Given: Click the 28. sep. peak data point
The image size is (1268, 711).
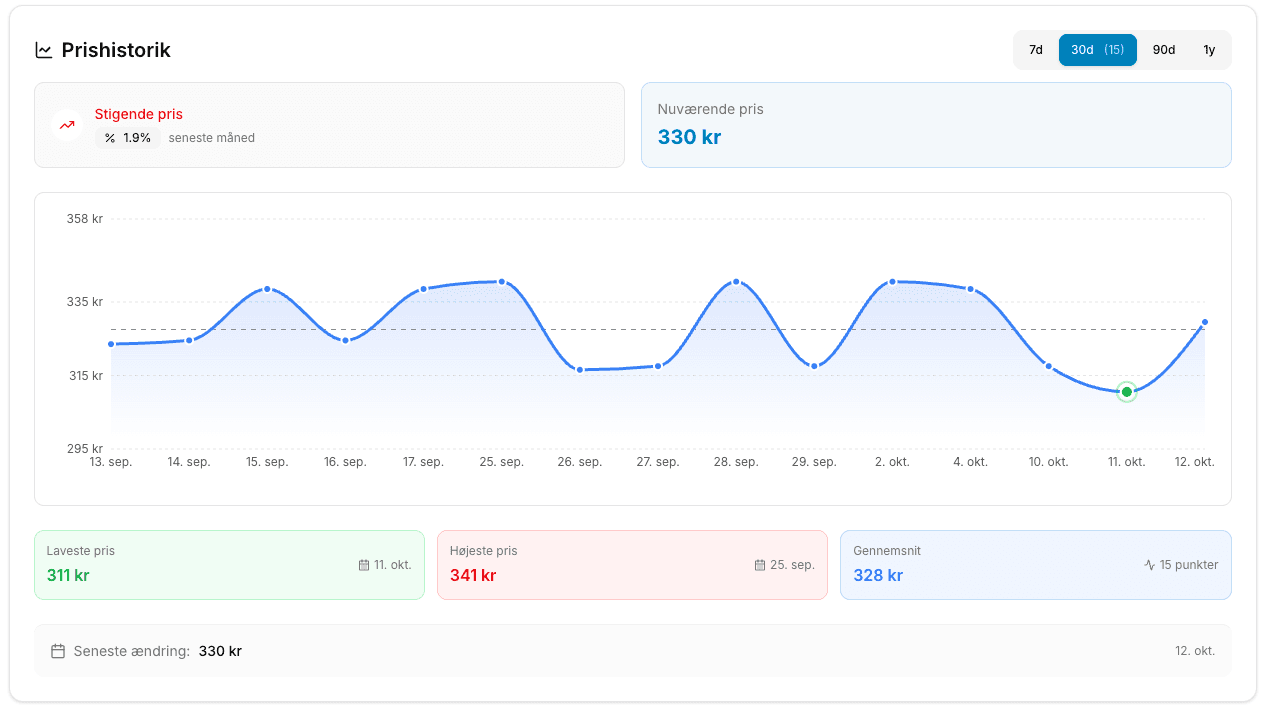Looking at the screenshot, I should pos(736,282).
